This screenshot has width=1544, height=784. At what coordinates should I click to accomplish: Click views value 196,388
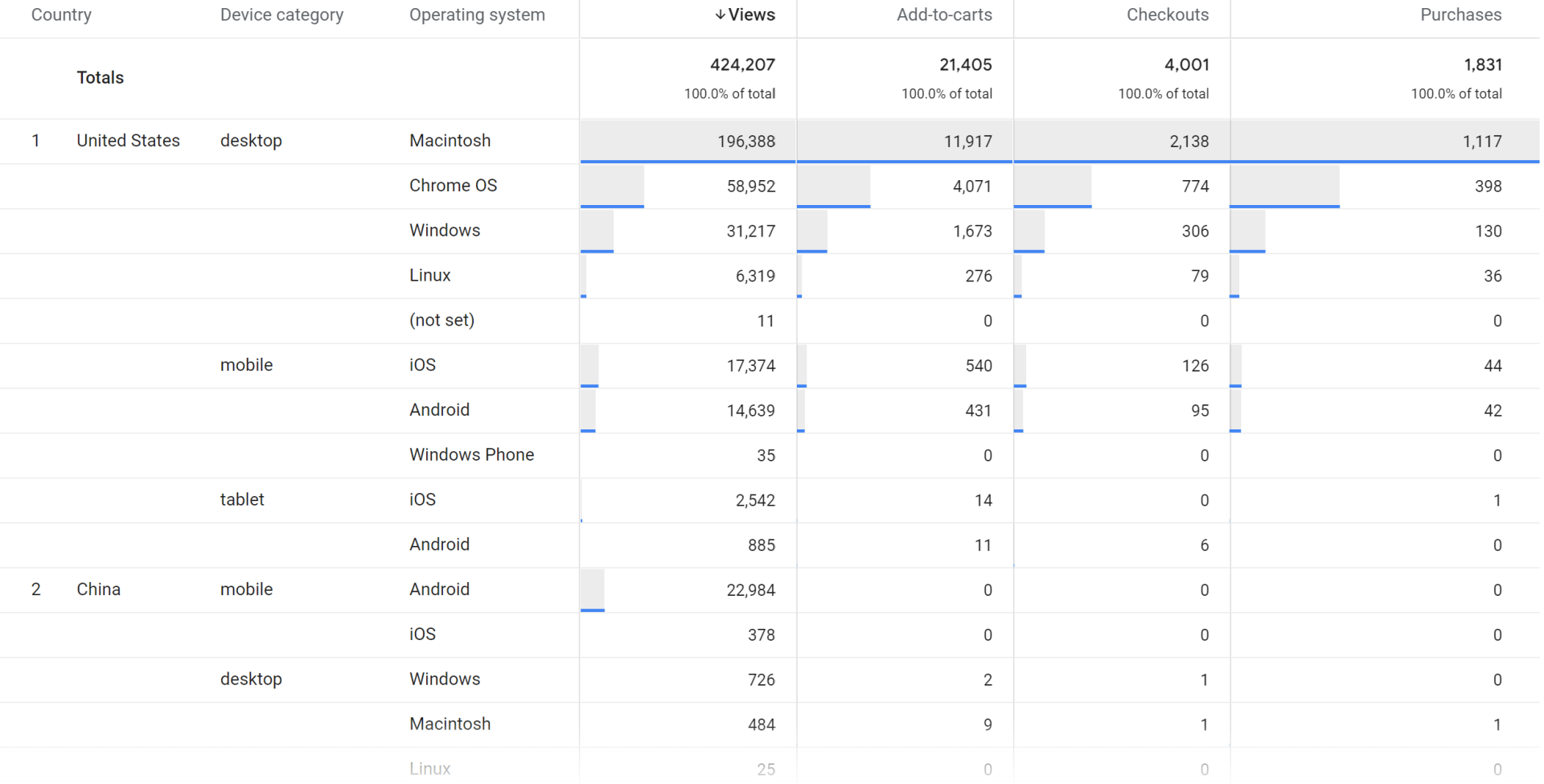[746, 142]
